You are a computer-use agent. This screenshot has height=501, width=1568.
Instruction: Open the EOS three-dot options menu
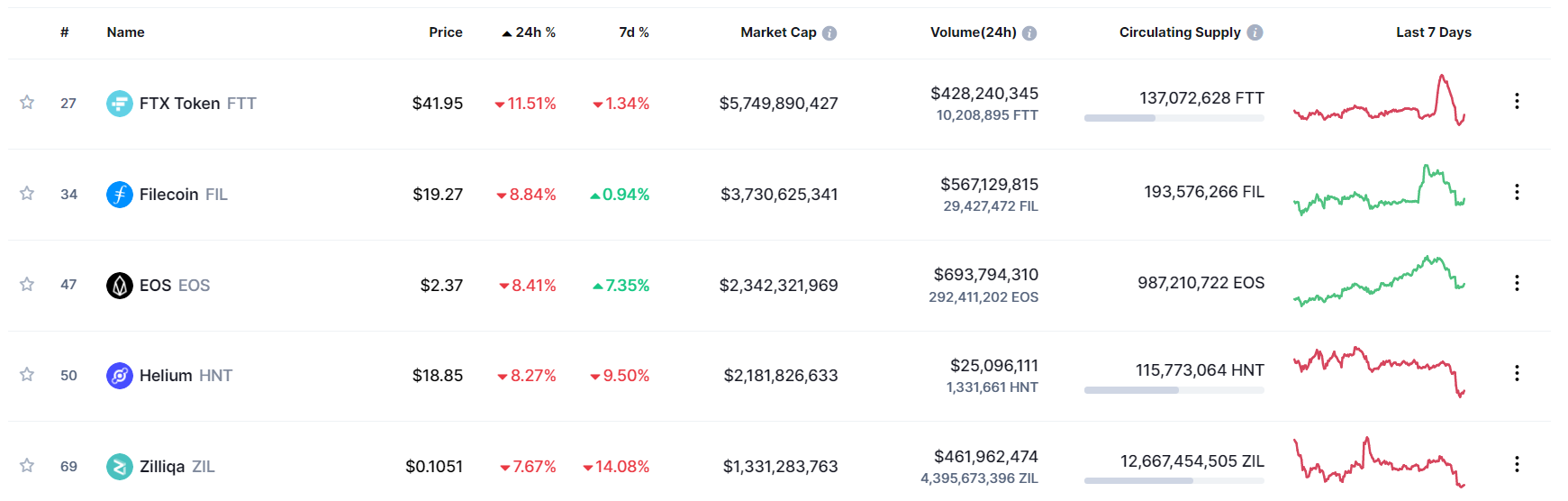click(x=1517, y=283)
